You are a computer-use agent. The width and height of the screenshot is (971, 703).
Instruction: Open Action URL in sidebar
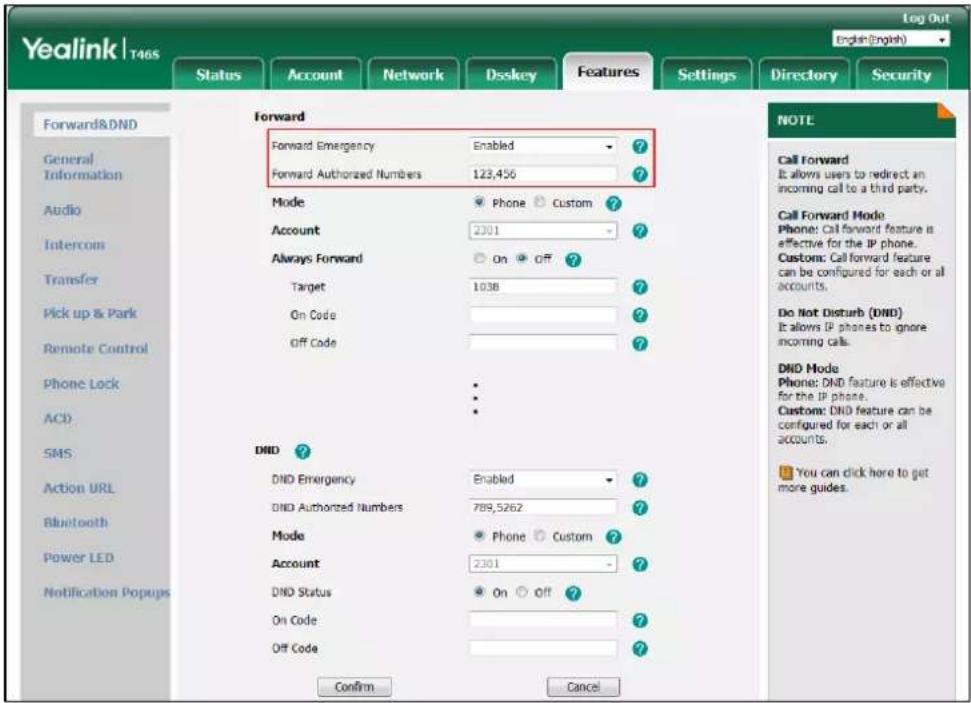79,488
